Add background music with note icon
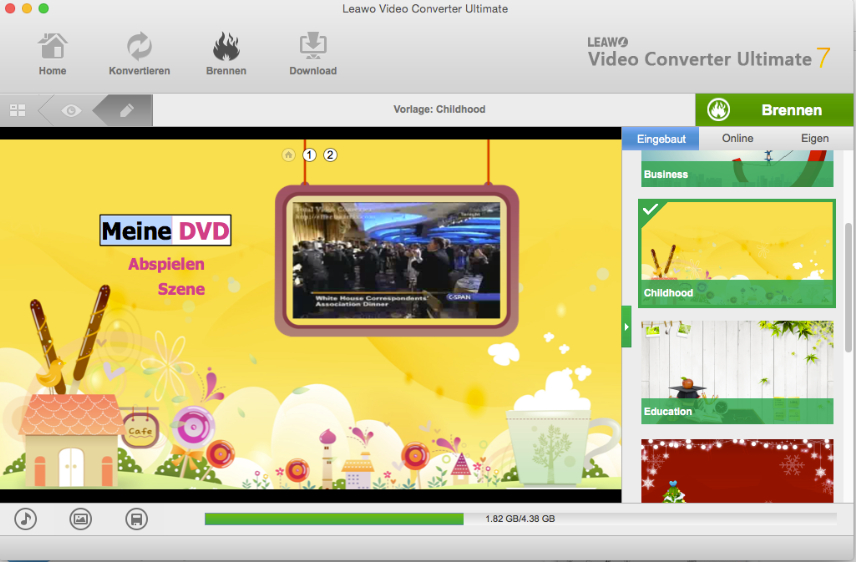 (26, 519)
